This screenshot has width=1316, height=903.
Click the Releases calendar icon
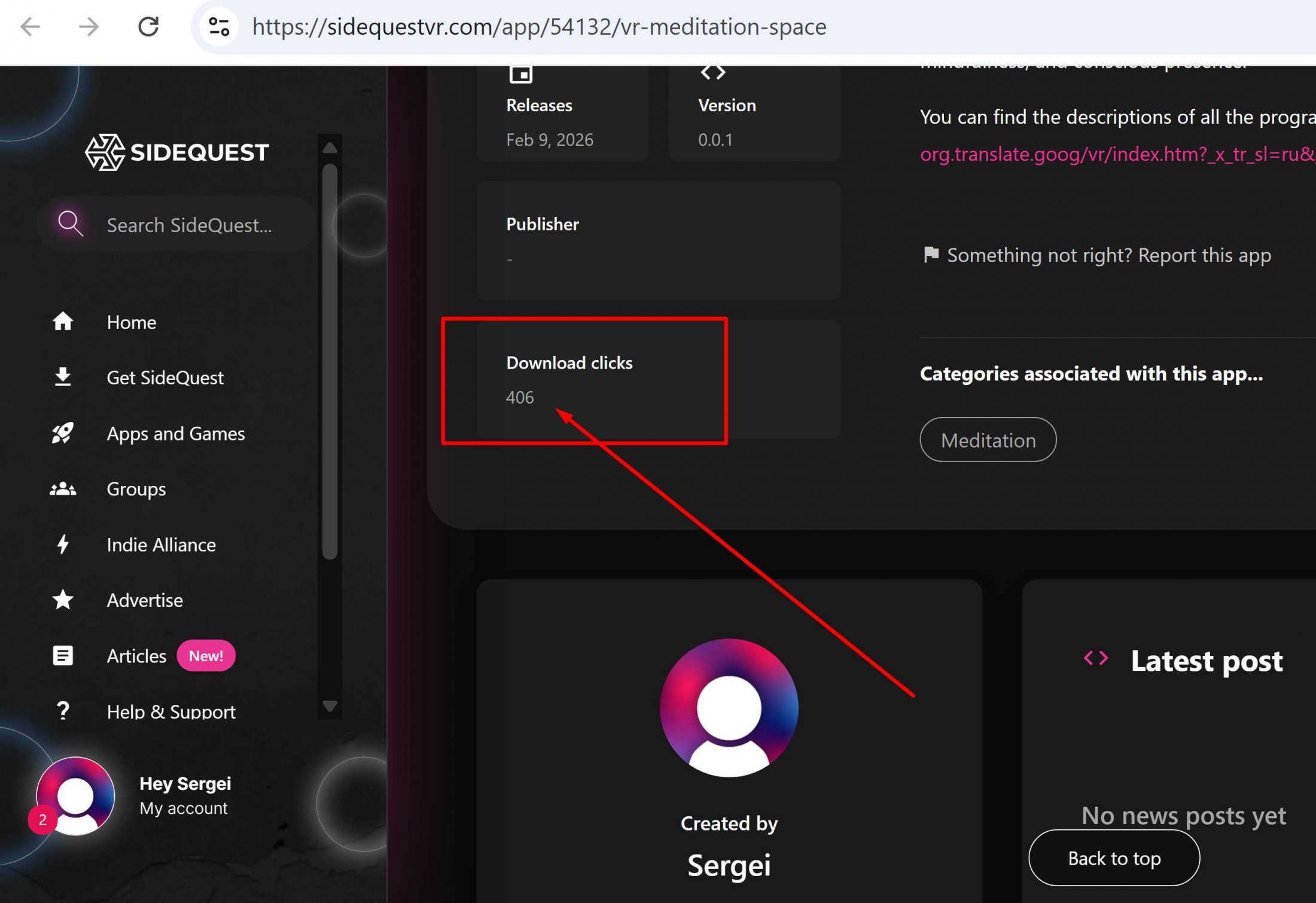[520, 73]
